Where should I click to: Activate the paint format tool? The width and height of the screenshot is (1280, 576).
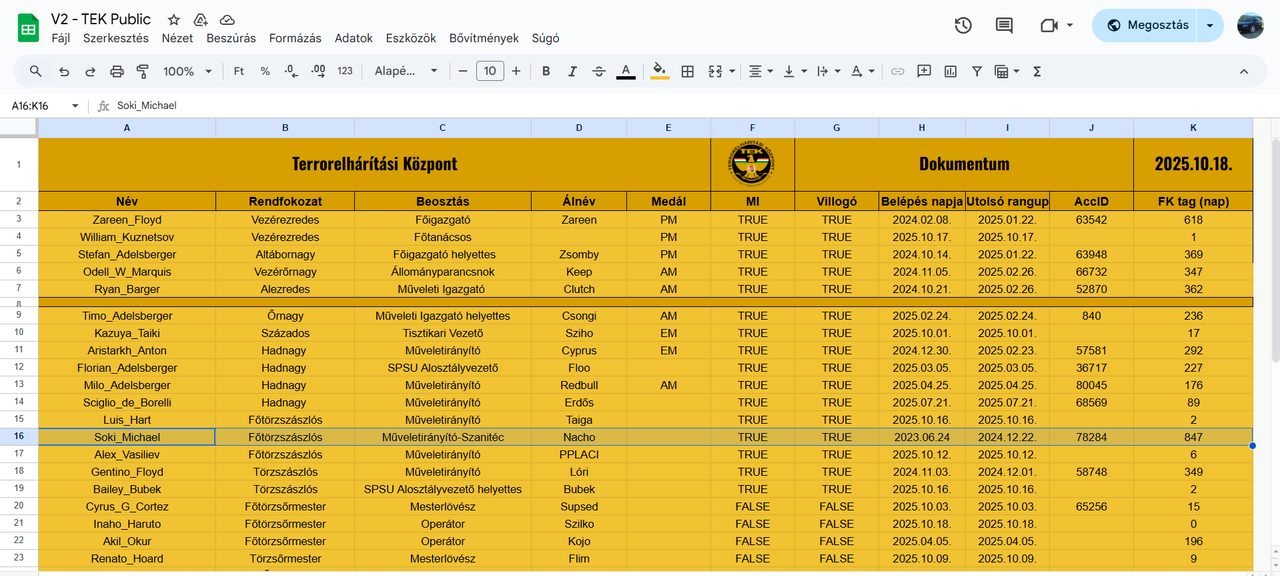pyautogui.click(x=142, y=71)
